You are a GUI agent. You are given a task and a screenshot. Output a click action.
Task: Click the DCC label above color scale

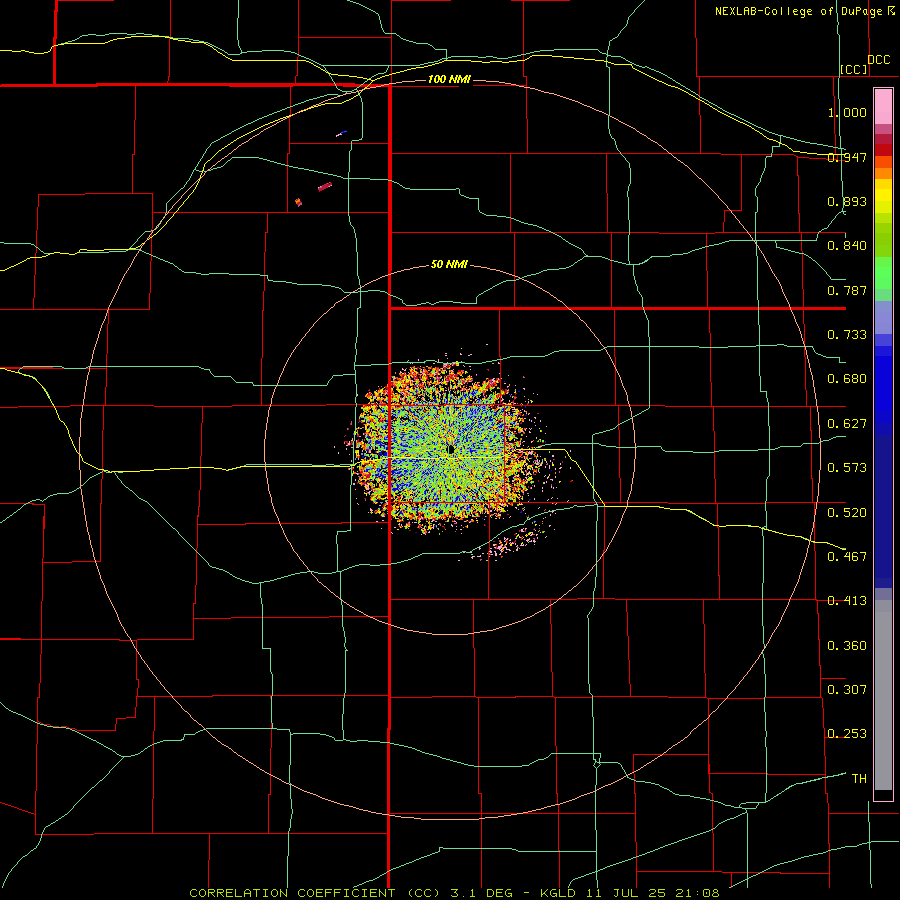coord(878,60)
